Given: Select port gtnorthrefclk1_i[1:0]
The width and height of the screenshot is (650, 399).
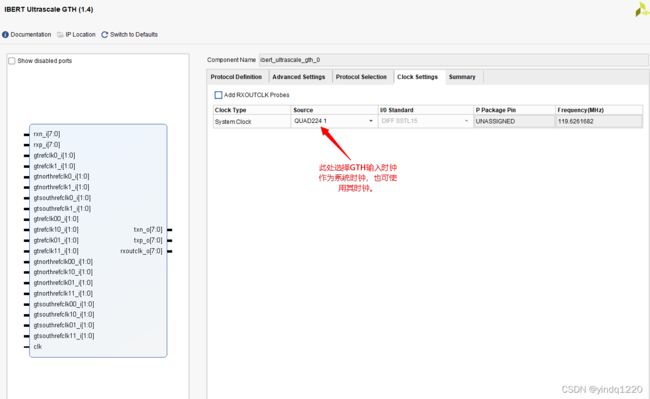Looking at the screenshot, I should tap(61, 187).
